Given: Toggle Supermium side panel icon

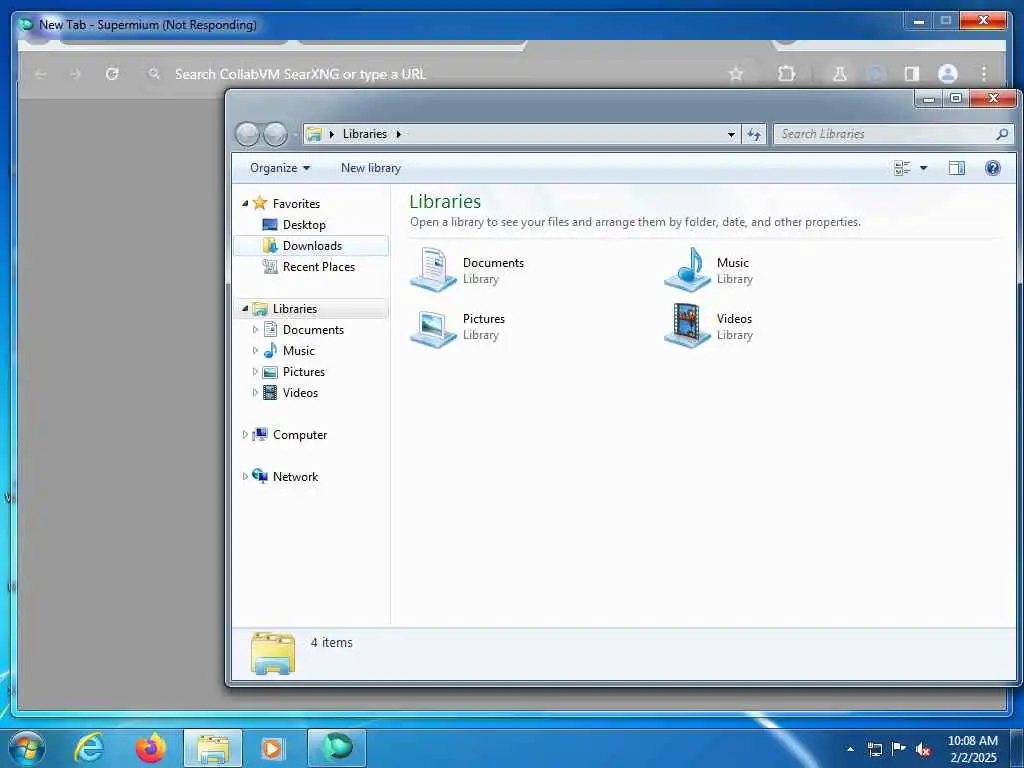Looking at the screenshot, I should click(x=912, y=74).
